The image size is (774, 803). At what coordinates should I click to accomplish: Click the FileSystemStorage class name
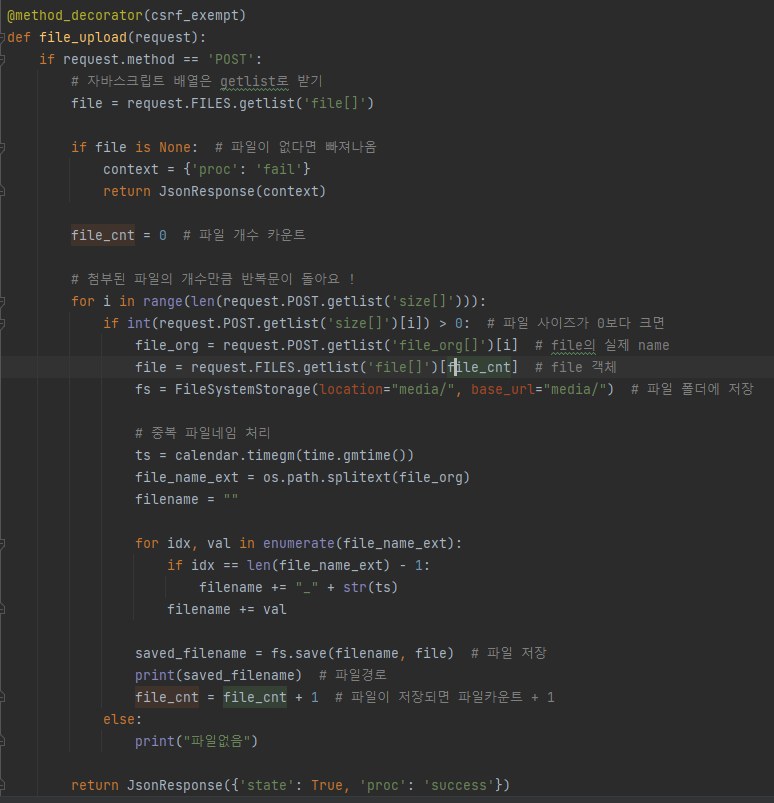pyautogui.click(x=243, y=389)
